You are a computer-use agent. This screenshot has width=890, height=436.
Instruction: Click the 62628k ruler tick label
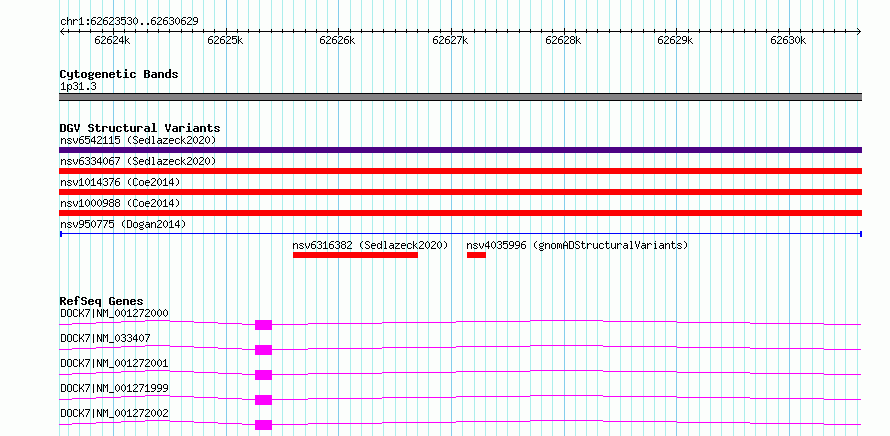click(564, 40)
